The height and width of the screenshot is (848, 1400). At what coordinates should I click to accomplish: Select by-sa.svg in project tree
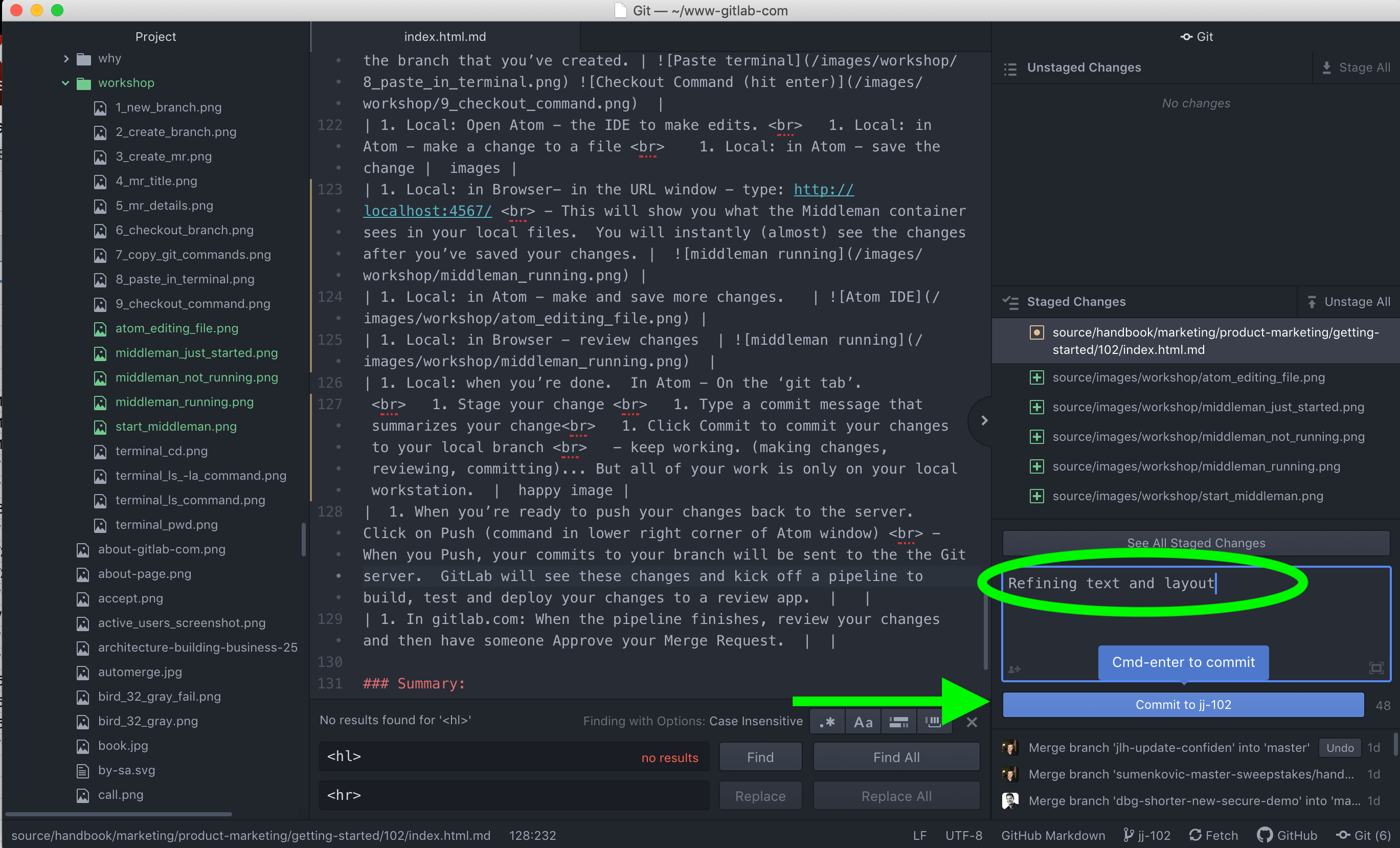pos(126,770)
